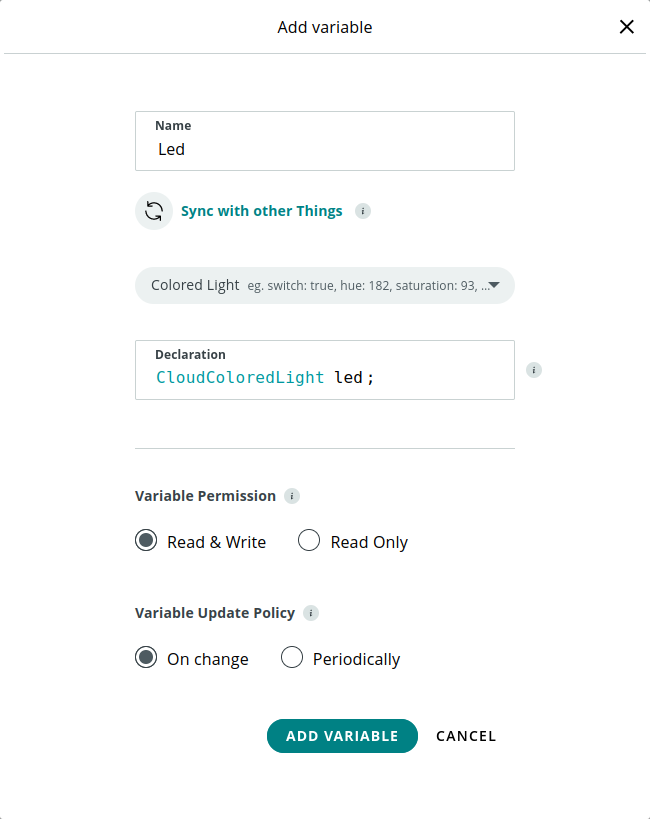Select the On change update policy

145,657
